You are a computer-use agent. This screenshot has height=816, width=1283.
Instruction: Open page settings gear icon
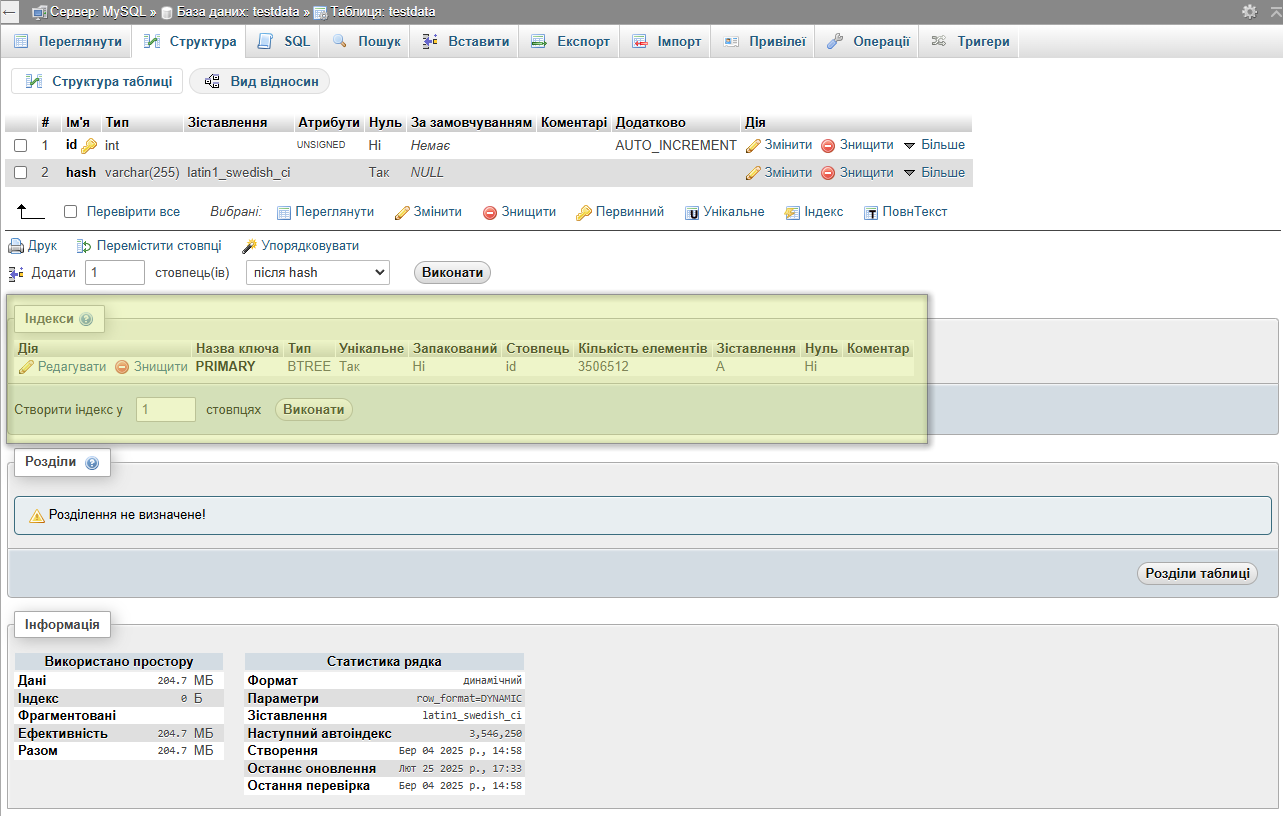tap(1249, 11)
